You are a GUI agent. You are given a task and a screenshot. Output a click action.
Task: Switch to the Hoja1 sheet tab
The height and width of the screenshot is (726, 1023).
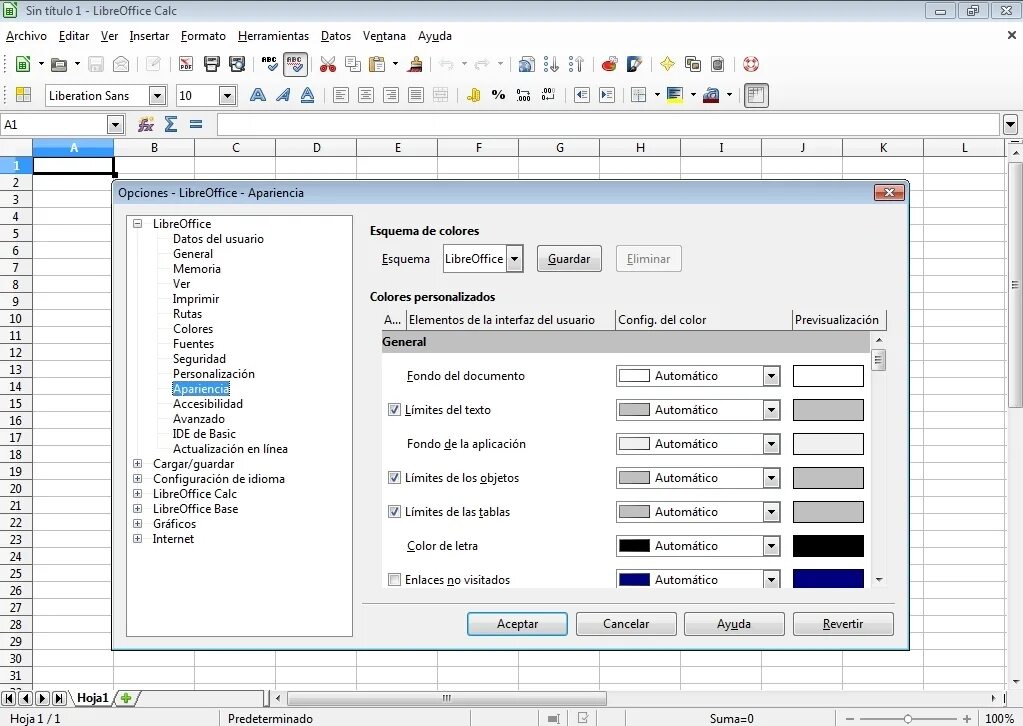[x=93, y=698]
